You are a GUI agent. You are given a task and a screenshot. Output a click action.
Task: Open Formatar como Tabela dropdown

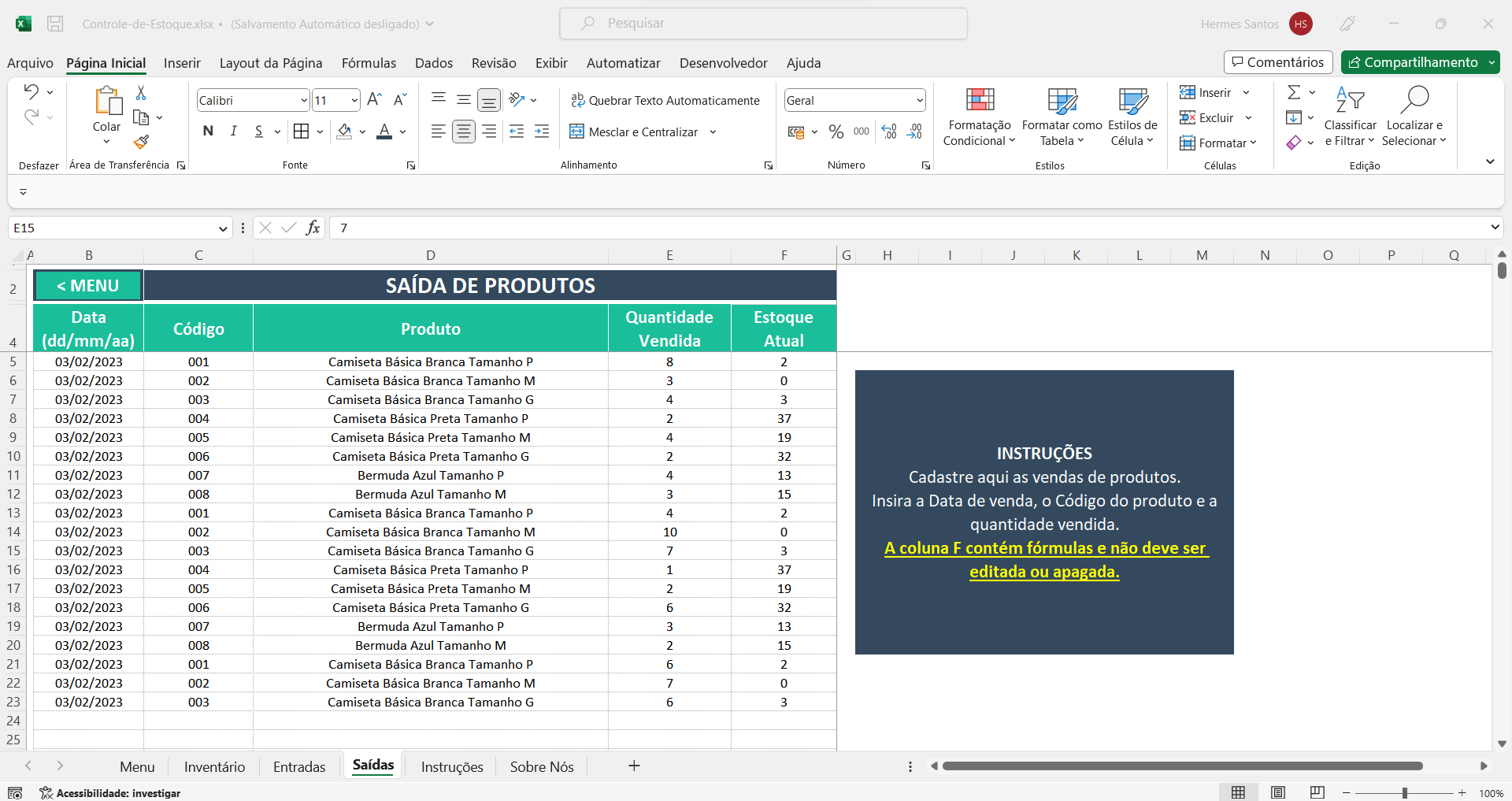1062,117
